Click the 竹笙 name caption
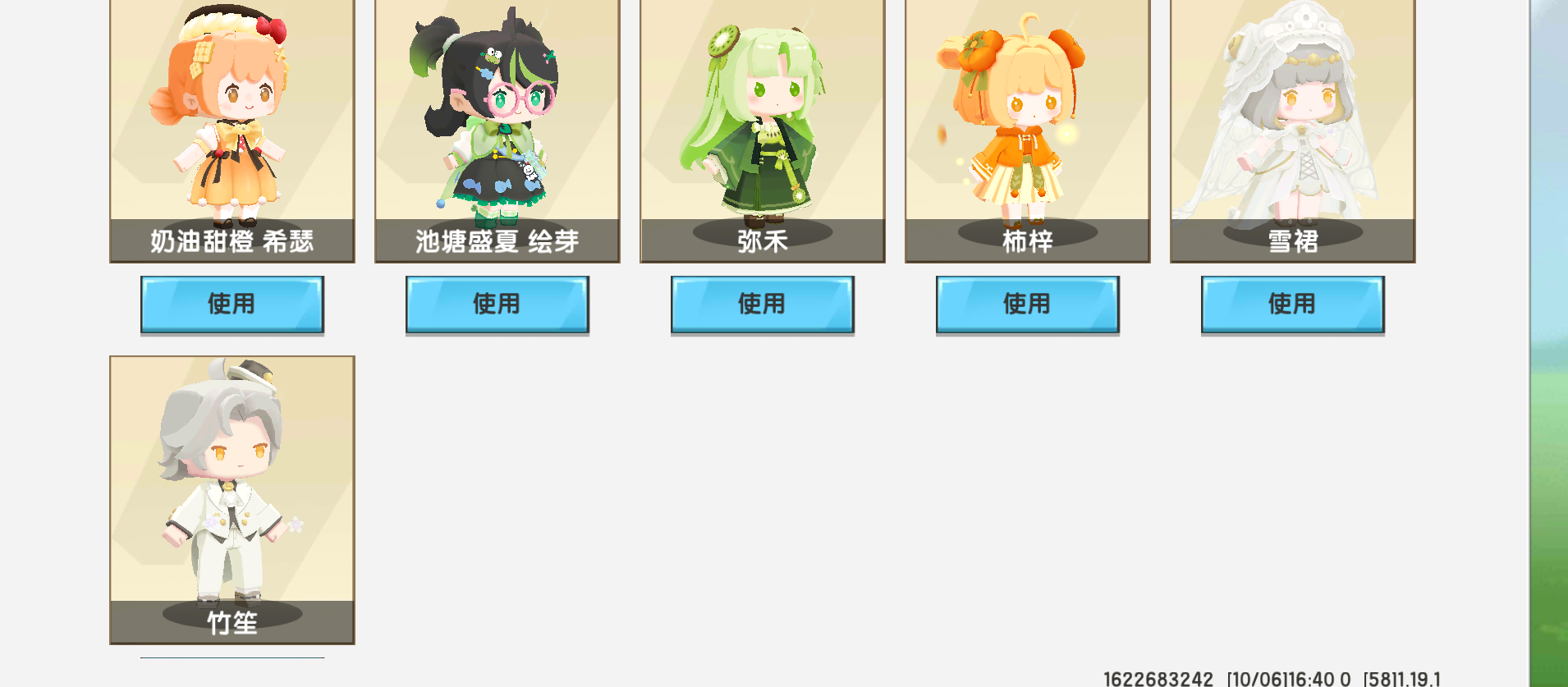1568x687 pixels. tap(232, 623)
